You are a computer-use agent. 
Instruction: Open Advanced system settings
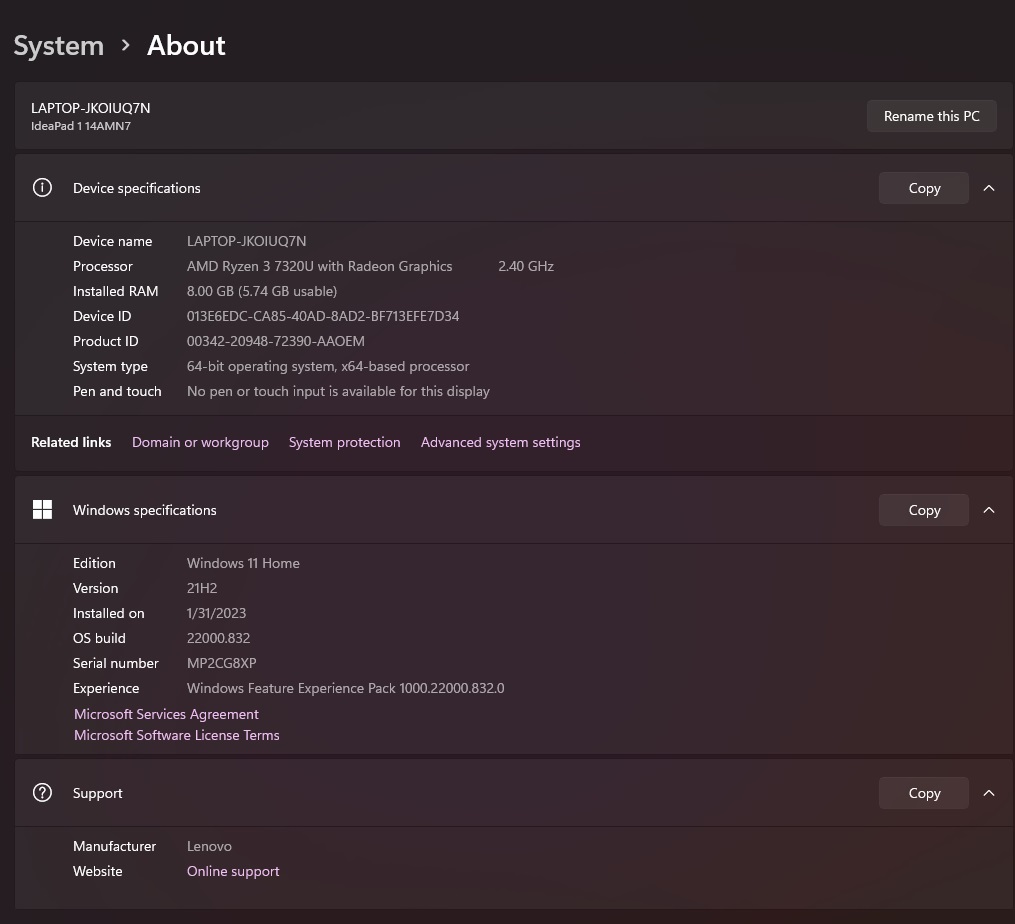pyautogui.click(x=500, y=442)
